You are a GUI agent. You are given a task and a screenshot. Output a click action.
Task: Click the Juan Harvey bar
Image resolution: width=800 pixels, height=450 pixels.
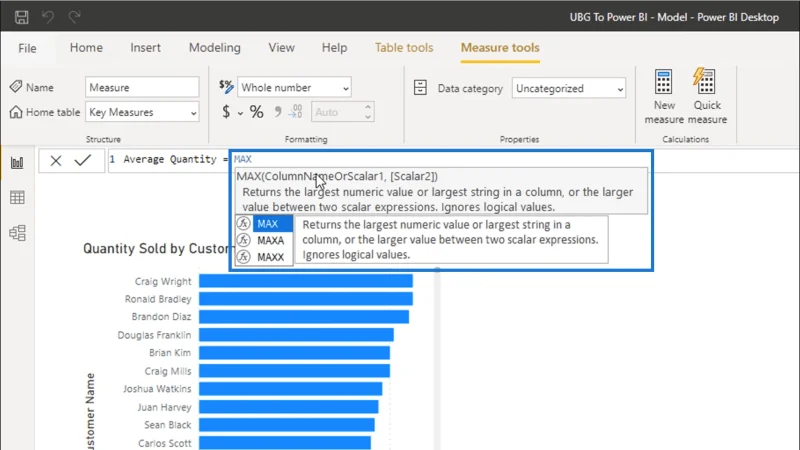point(289,407)
